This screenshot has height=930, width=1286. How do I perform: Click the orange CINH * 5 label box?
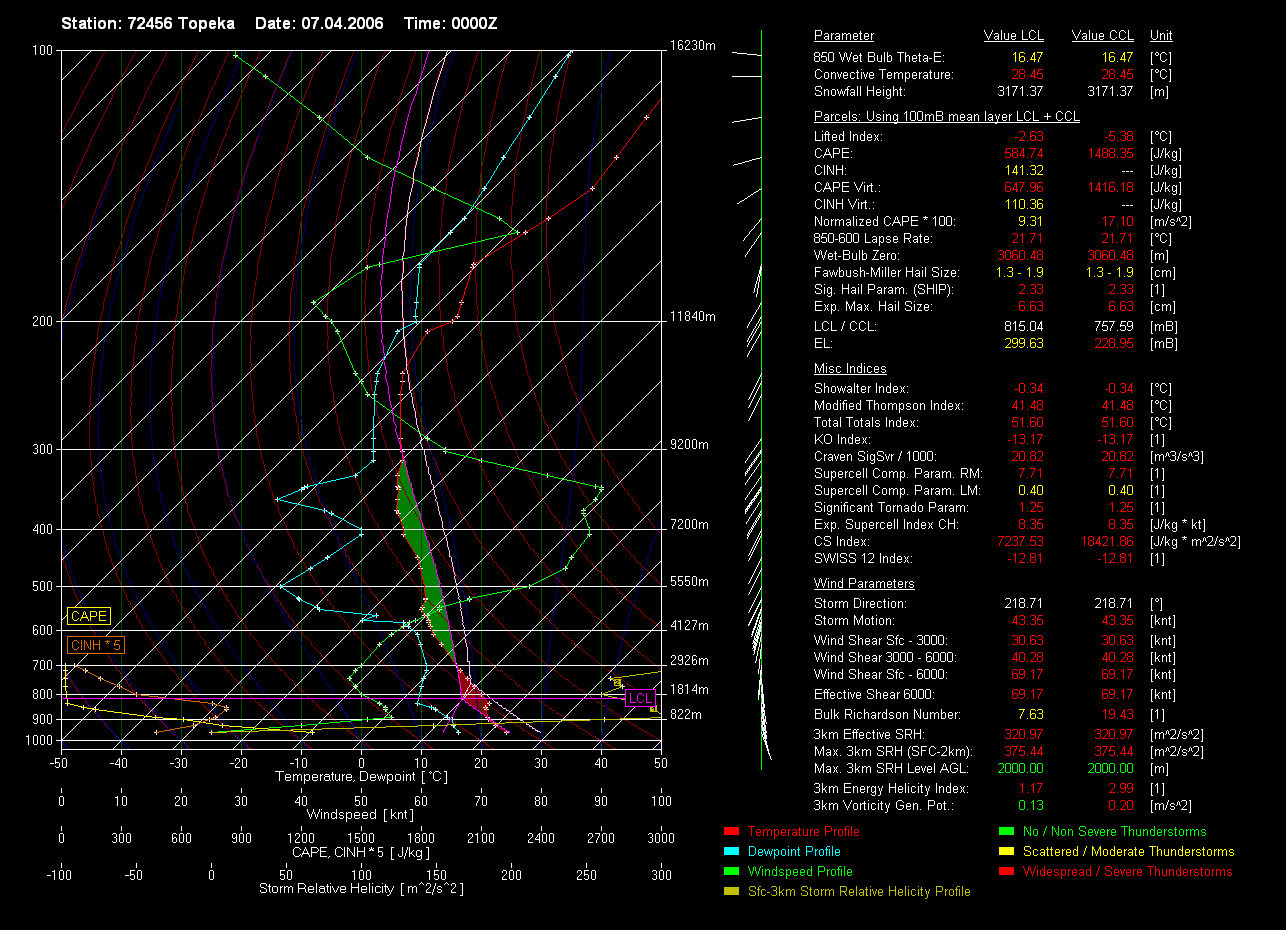coord(96,646)
